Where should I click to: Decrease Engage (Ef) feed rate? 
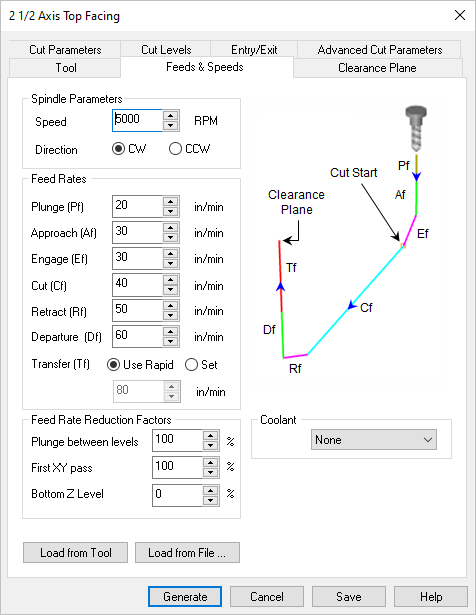point(171,264)
